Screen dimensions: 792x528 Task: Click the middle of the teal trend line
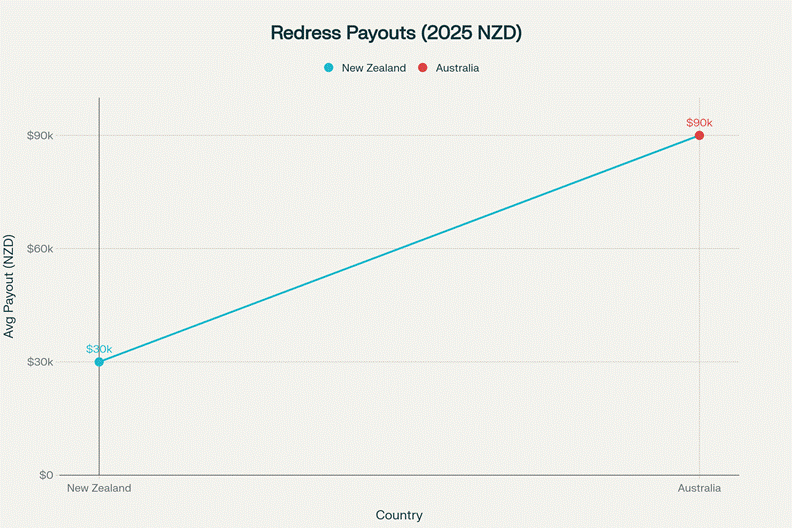[x=399, y=249]
